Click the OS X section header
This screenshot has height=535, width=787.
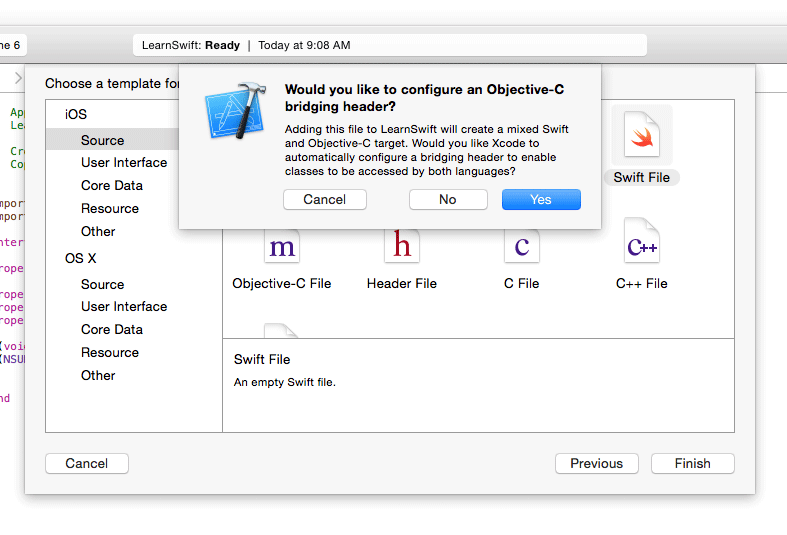tap(80, 258)
